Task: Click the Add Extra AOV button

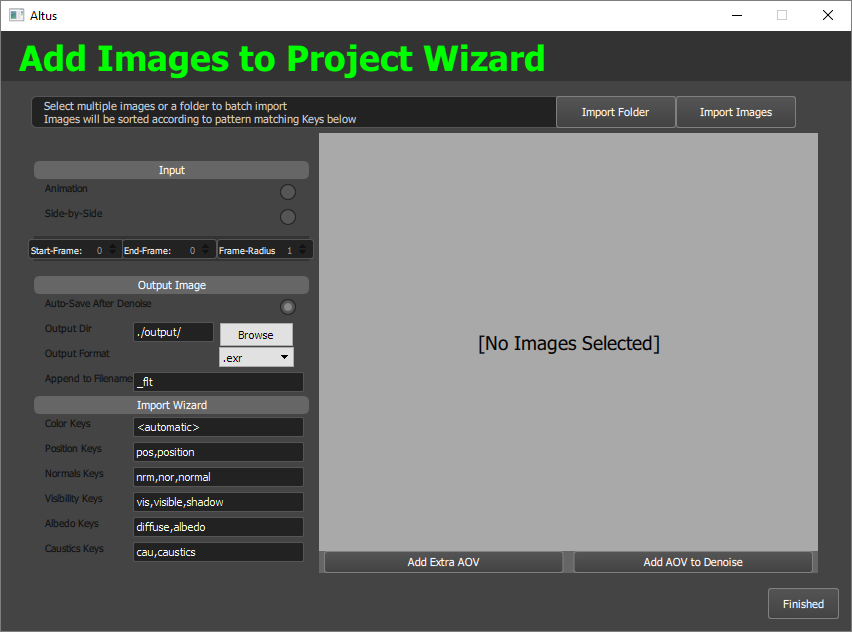Action: point(443,562)
